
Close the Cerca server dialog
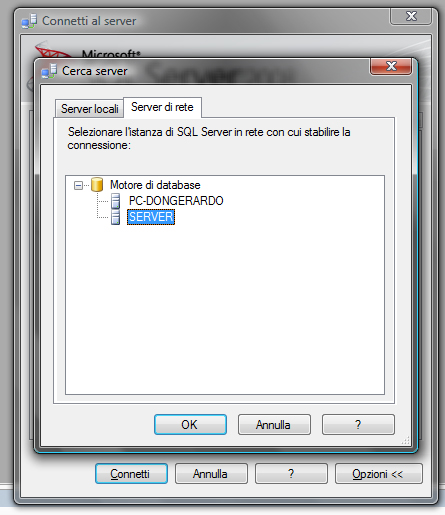click(x=391, y=66)
